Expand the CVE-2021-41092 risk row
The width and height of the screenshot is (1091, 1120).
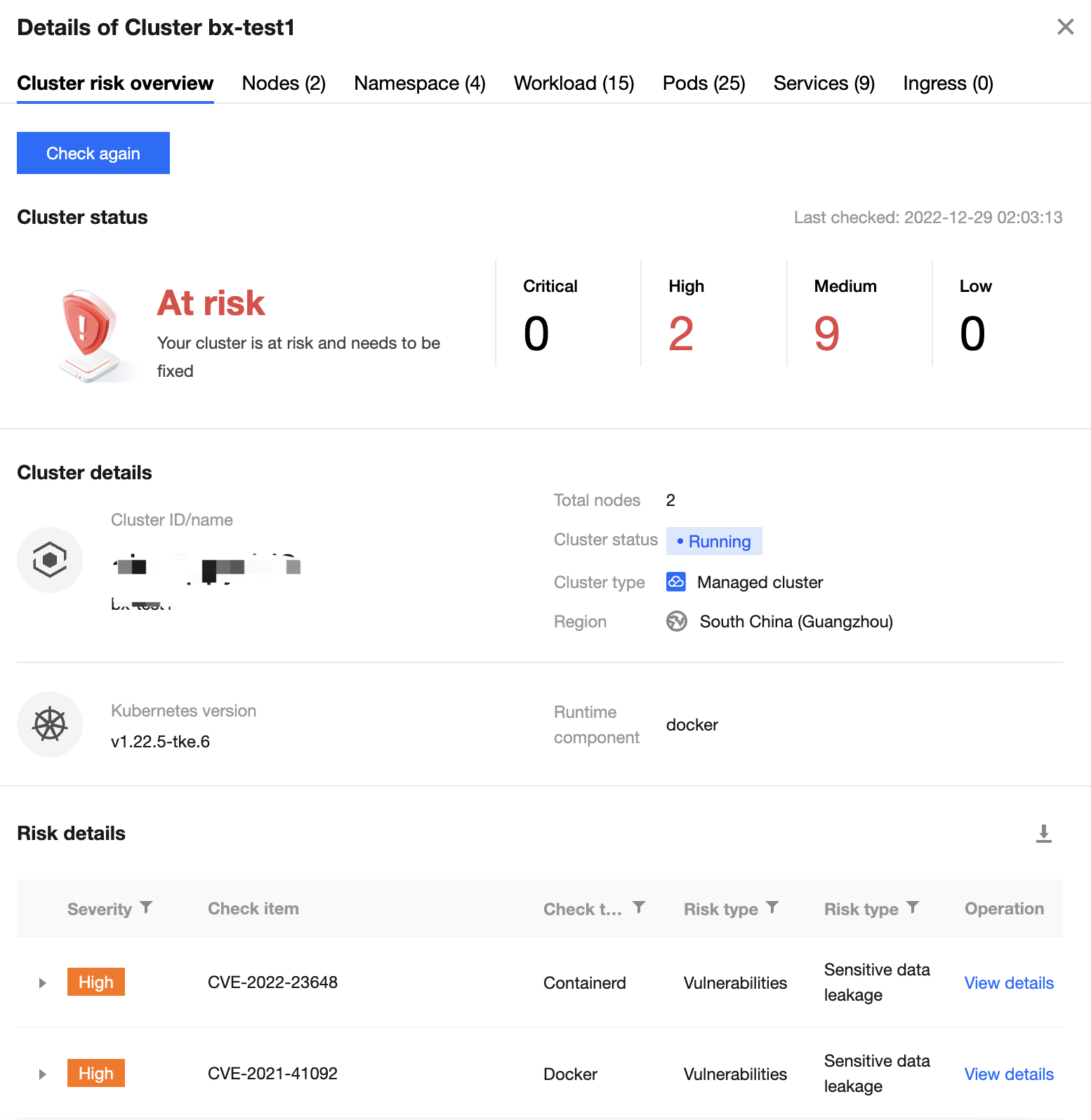[43, 1074]
